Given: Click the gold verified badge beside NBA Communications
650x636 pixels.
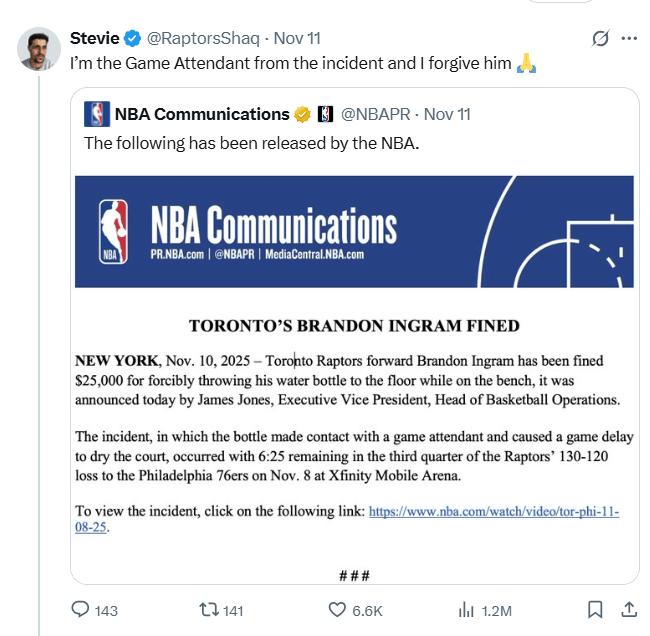Looking at the screenshot, I should point(302,114).
